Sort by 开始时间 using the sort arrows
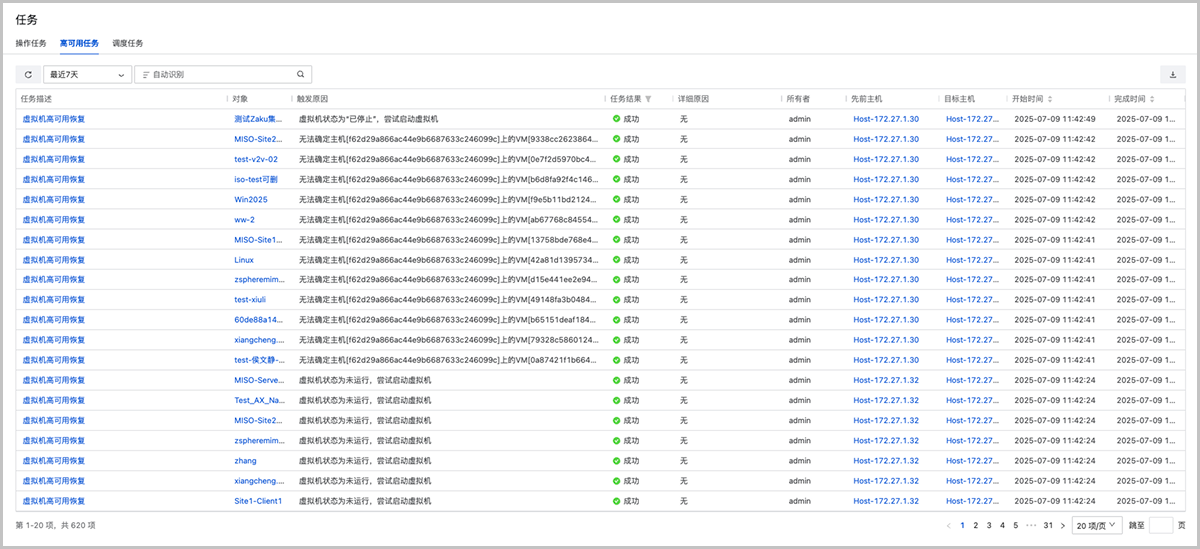This screenshot has height=549, width=1200. pos(1050,99)
